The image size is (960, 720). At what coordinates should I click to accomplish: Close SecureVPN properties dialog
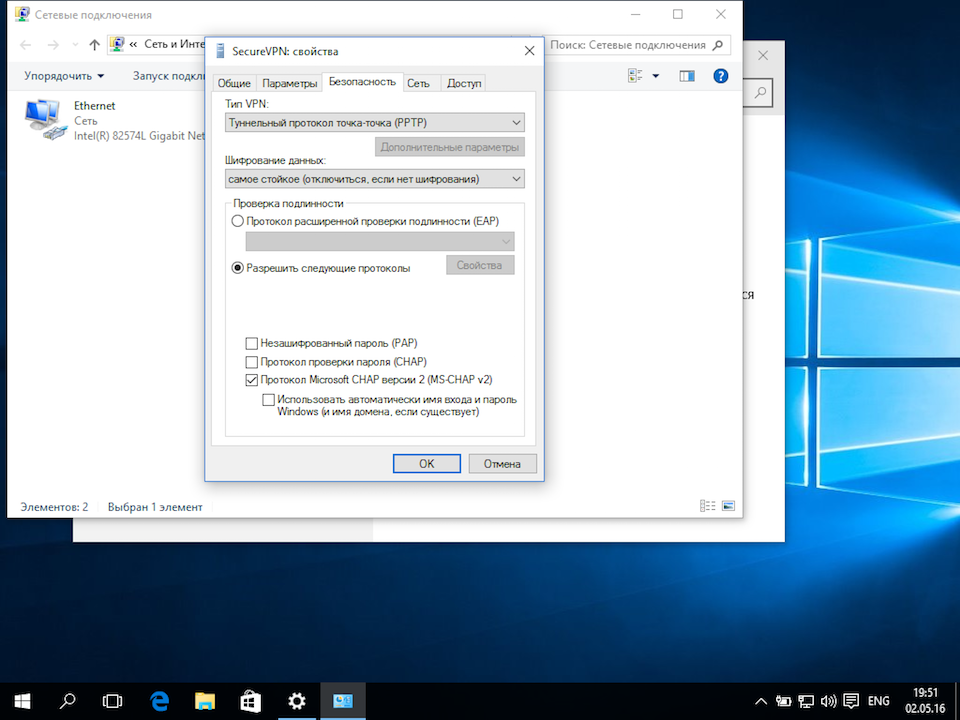[530, 51]
